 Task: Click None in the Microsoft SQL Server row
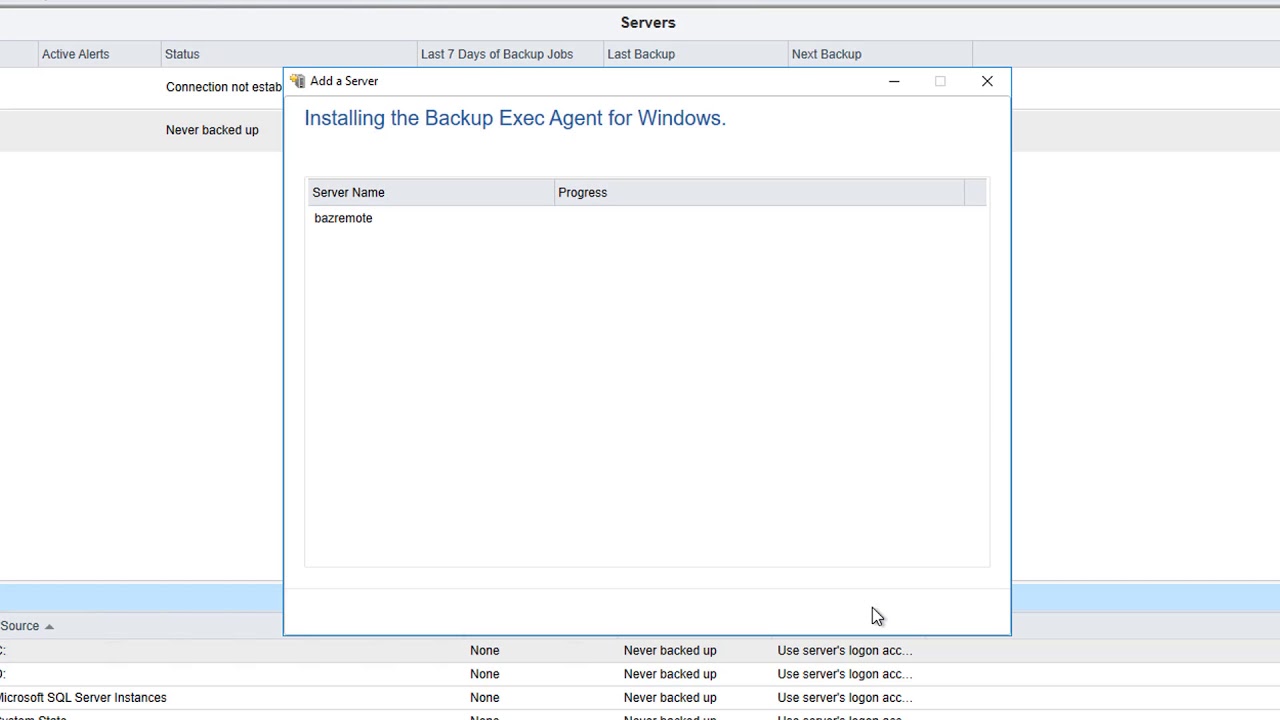(484, 697)
